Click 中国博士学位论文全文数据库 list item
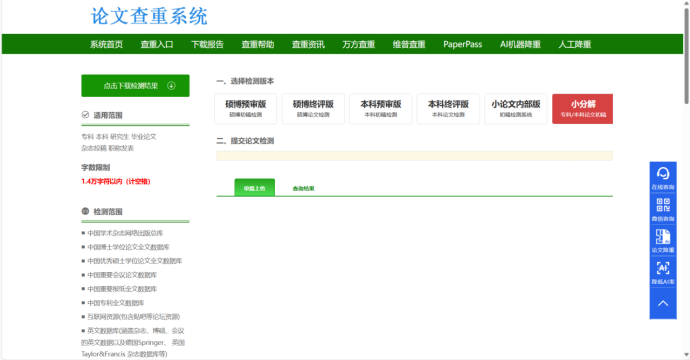Screen dimensions: 690x360 pos(128,247)
